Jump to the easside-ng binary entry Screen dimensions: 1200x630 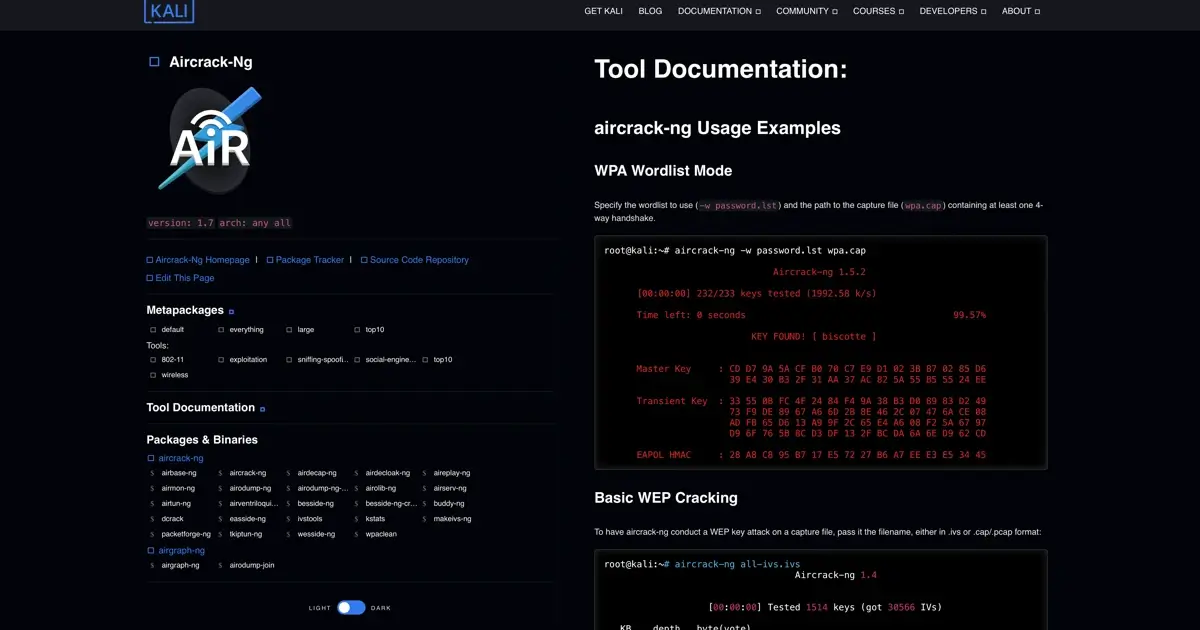pyautogui.click(x=247, y=519)
